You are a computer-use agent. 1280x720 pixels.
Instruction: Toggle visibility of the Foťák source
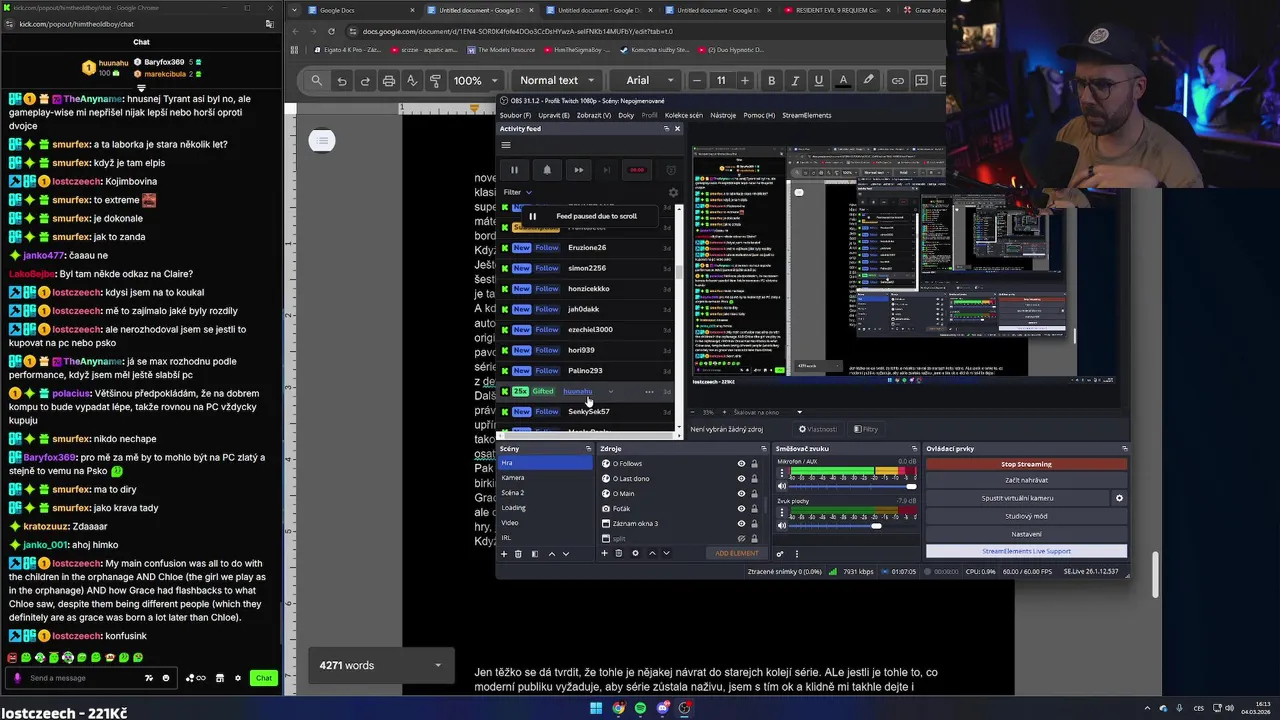click(x=741, y=508)
